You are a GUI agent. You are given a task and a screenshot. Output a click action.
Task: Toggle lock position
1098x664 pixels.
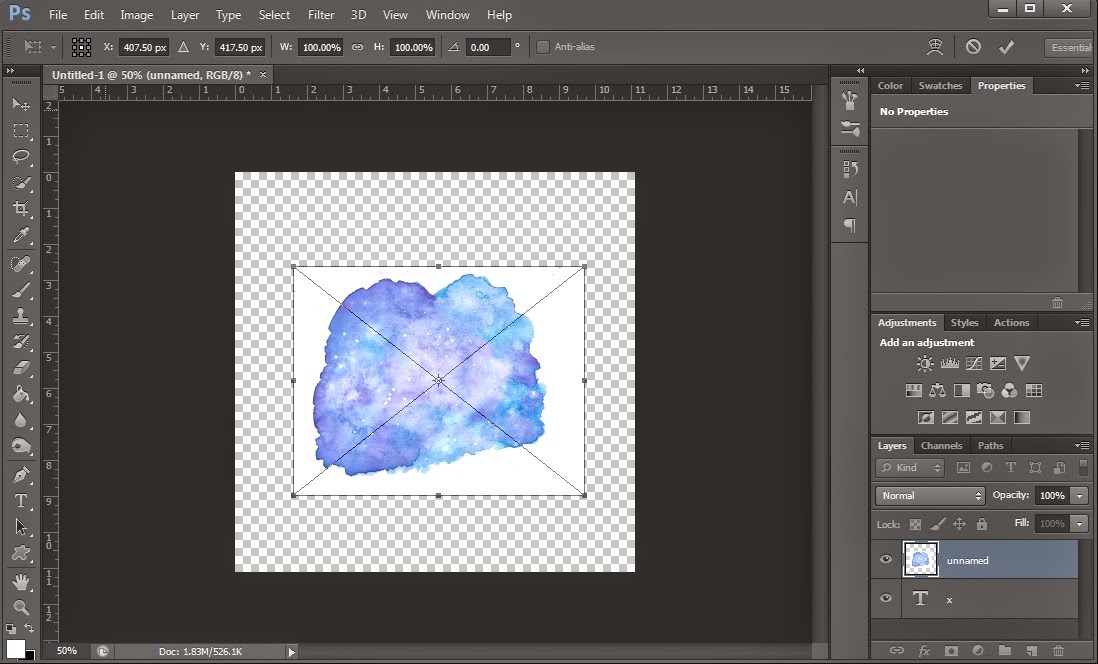(x=959, y=524)
